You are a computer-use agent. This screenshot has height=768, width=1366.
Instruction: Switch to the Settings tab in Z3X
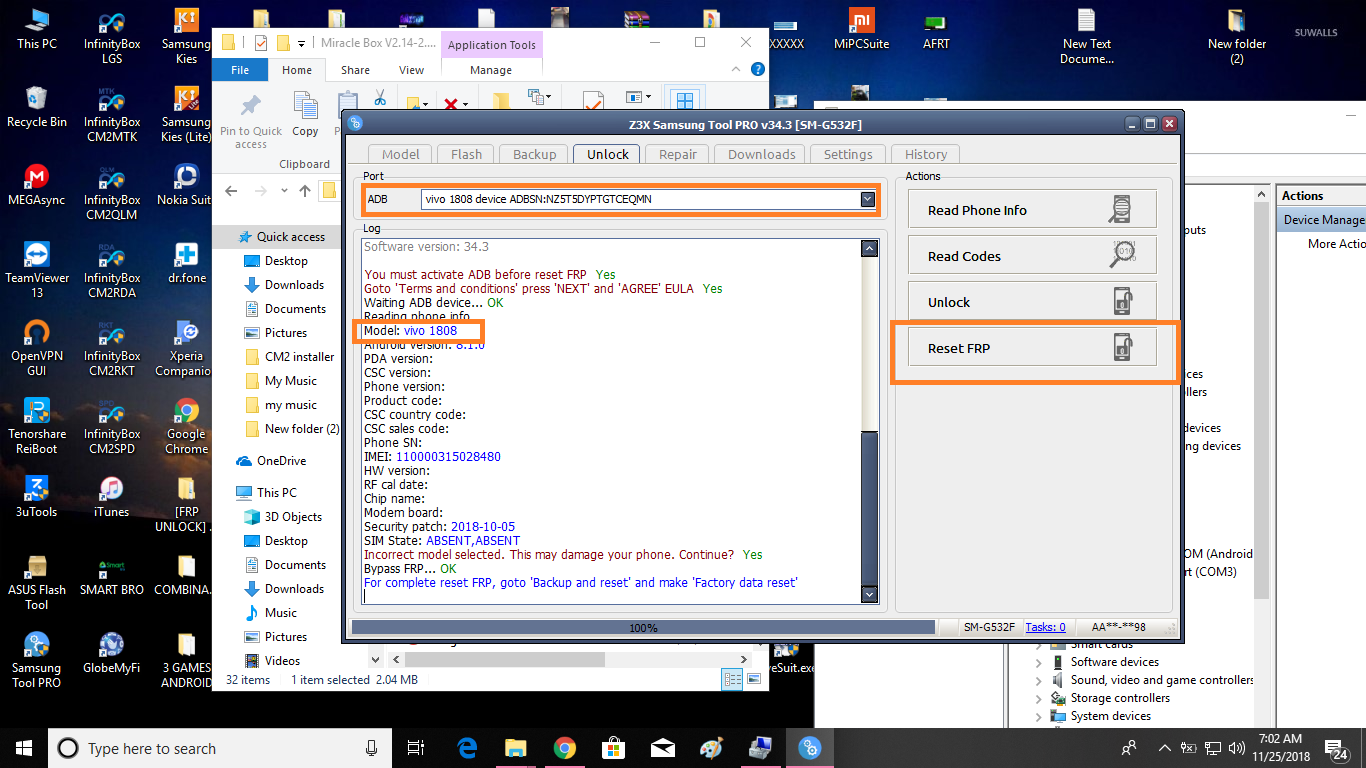[848, 154]
